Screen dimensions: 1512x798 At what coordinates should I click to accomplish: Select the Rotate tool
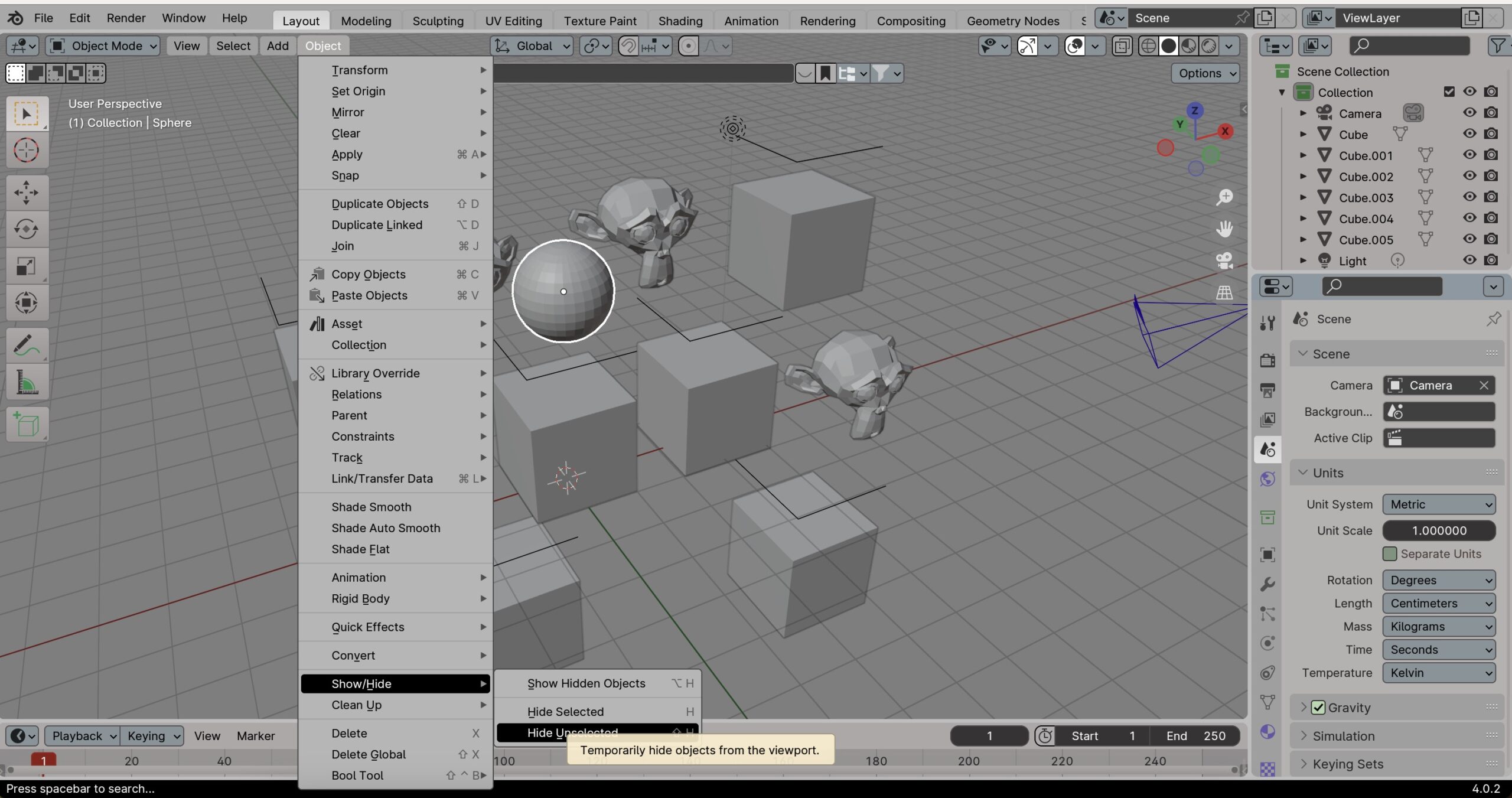coord(26,229)
